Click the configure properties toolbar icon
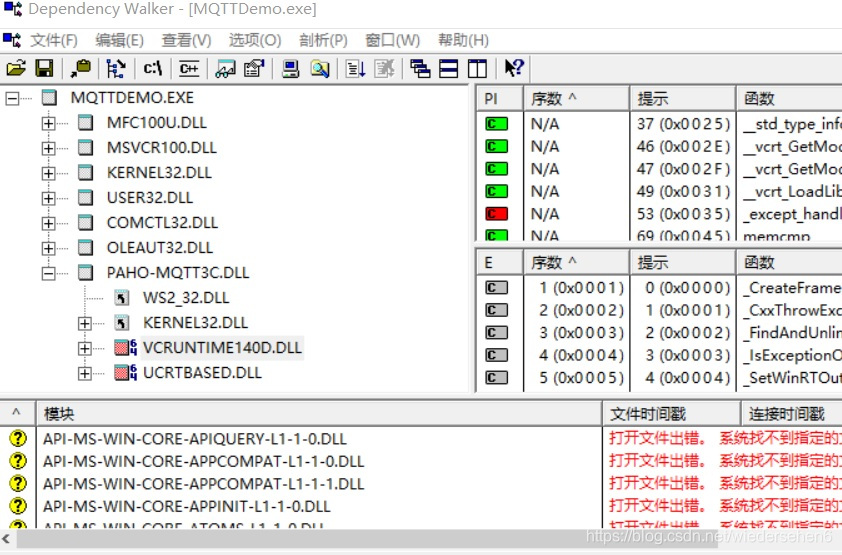Viewport: 842px width, 555px height. point(254,69)
